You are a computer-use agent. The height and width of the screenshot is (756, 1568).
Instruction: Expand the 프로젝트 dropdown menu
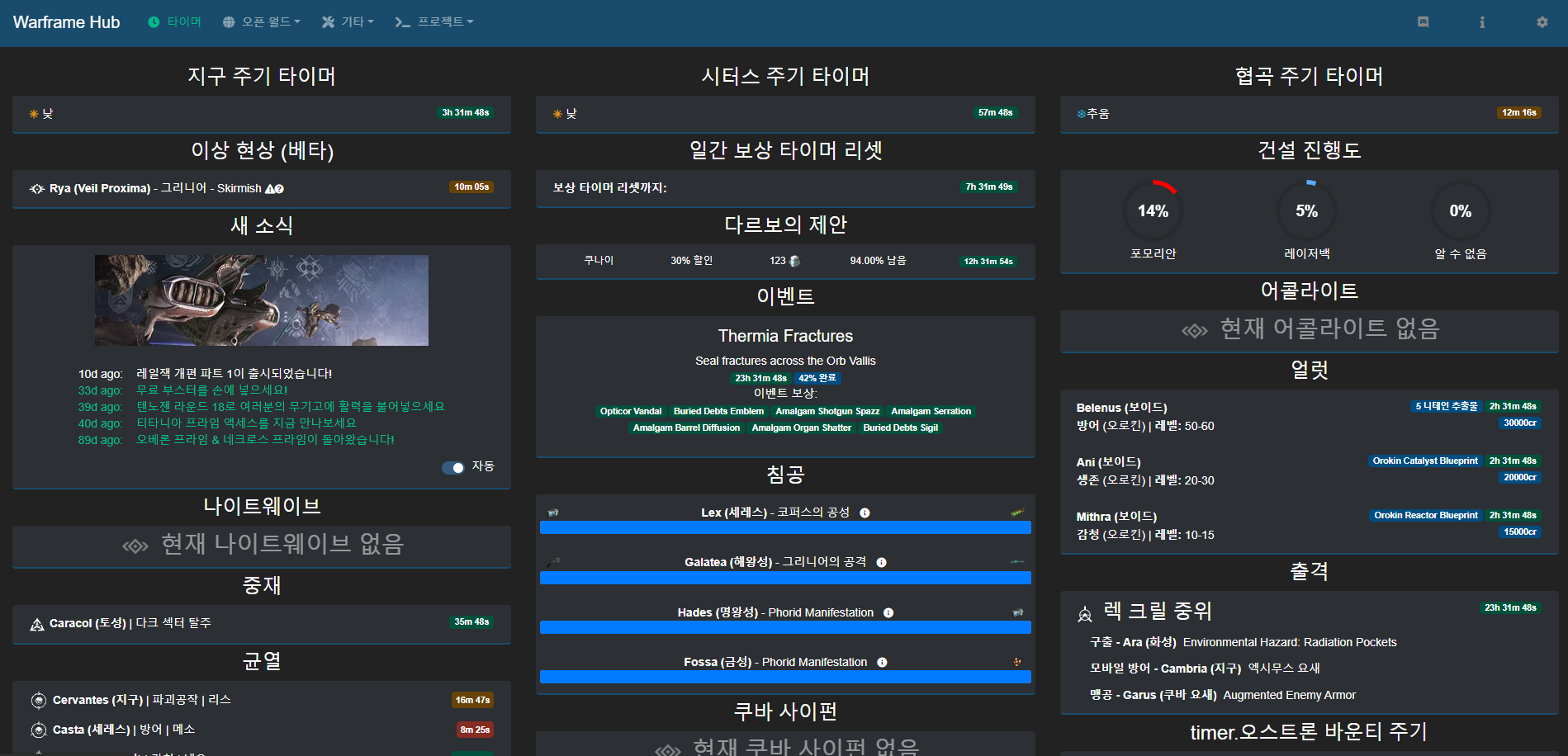click(x=434, y=22)
